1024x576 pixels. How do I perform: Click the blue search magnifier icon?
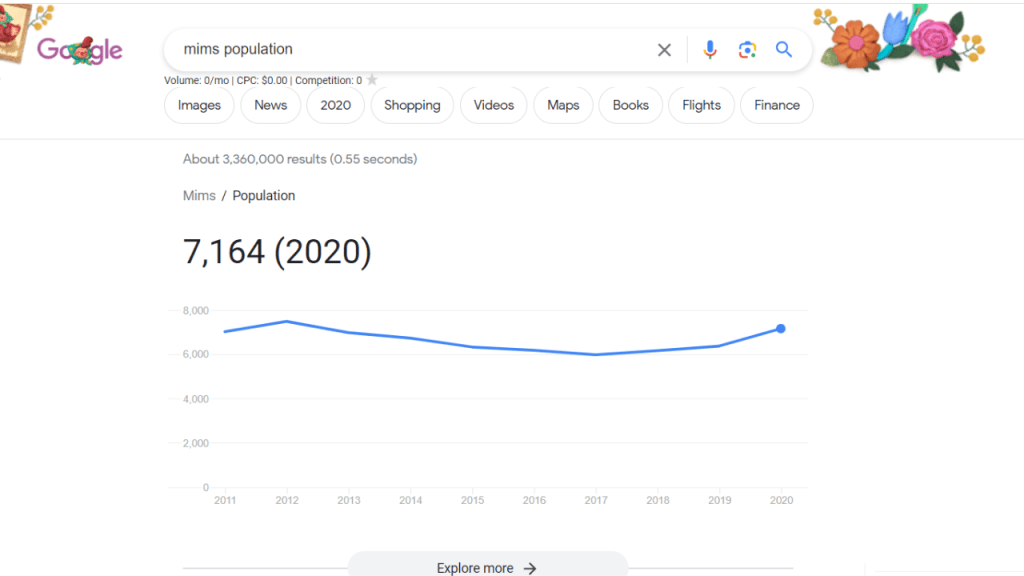tap(784, 50)
